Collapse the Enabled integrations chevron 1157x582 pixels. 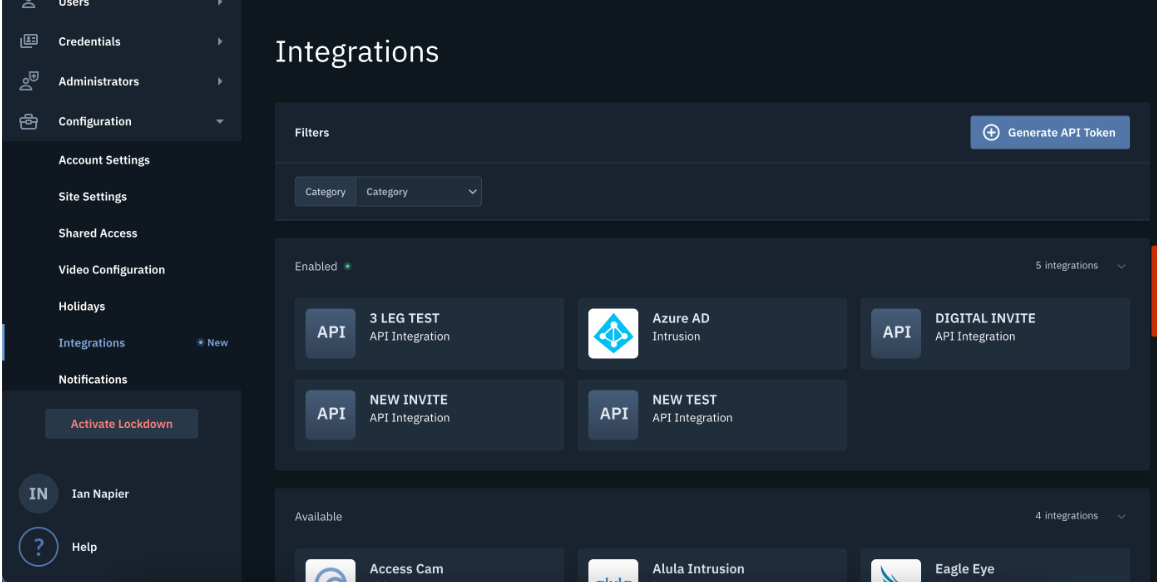point(1122,266)
